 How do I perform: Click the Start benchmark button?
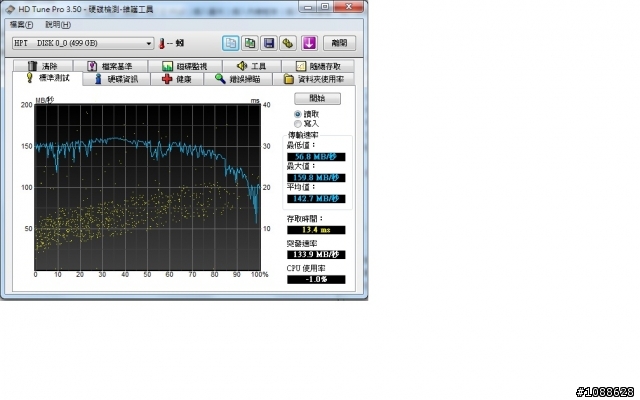317,98
